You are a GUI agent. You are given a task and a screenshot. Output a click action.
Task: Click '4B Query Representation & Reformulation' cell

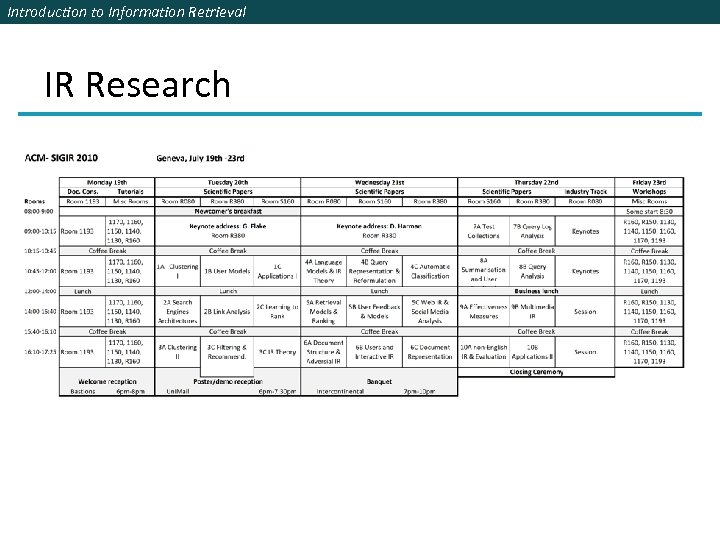pos(374,271)
